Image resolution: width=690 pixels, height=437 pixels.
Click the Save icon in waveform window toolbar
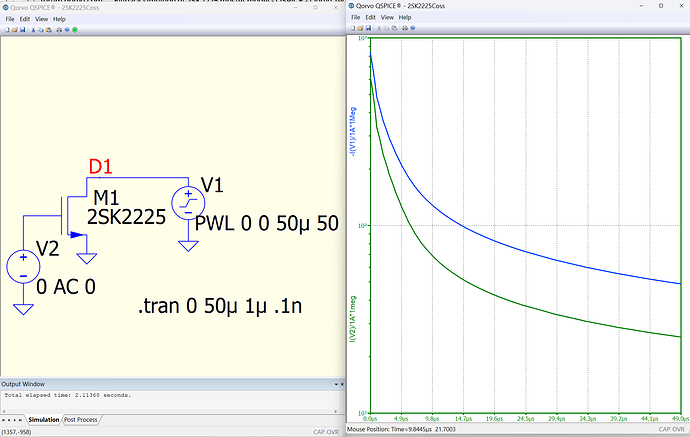coord(370,29)
